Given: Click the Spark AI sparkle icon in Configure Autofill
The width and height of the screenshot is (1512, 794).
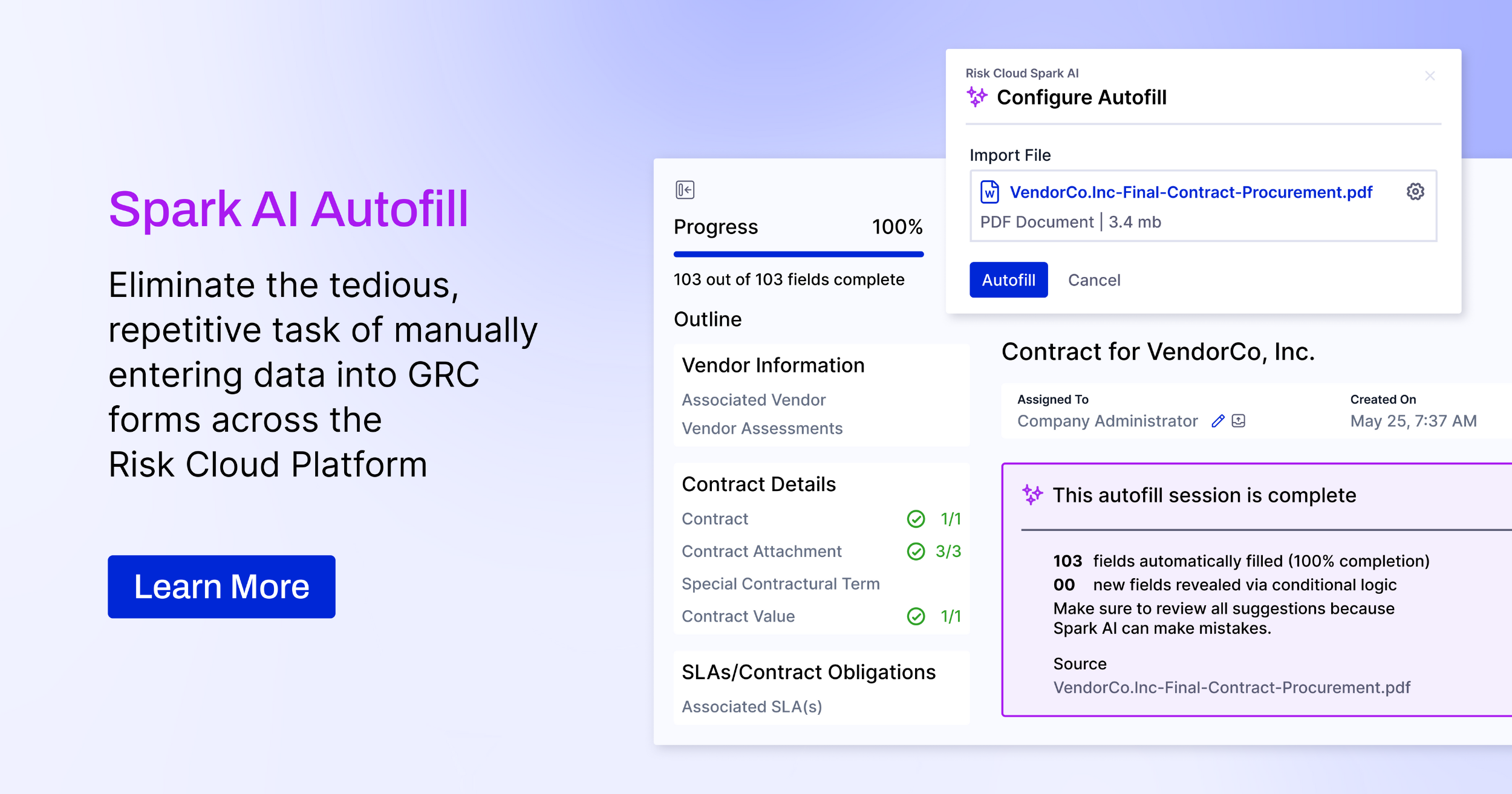Looking at the screenshot, I should click(976, 97).
